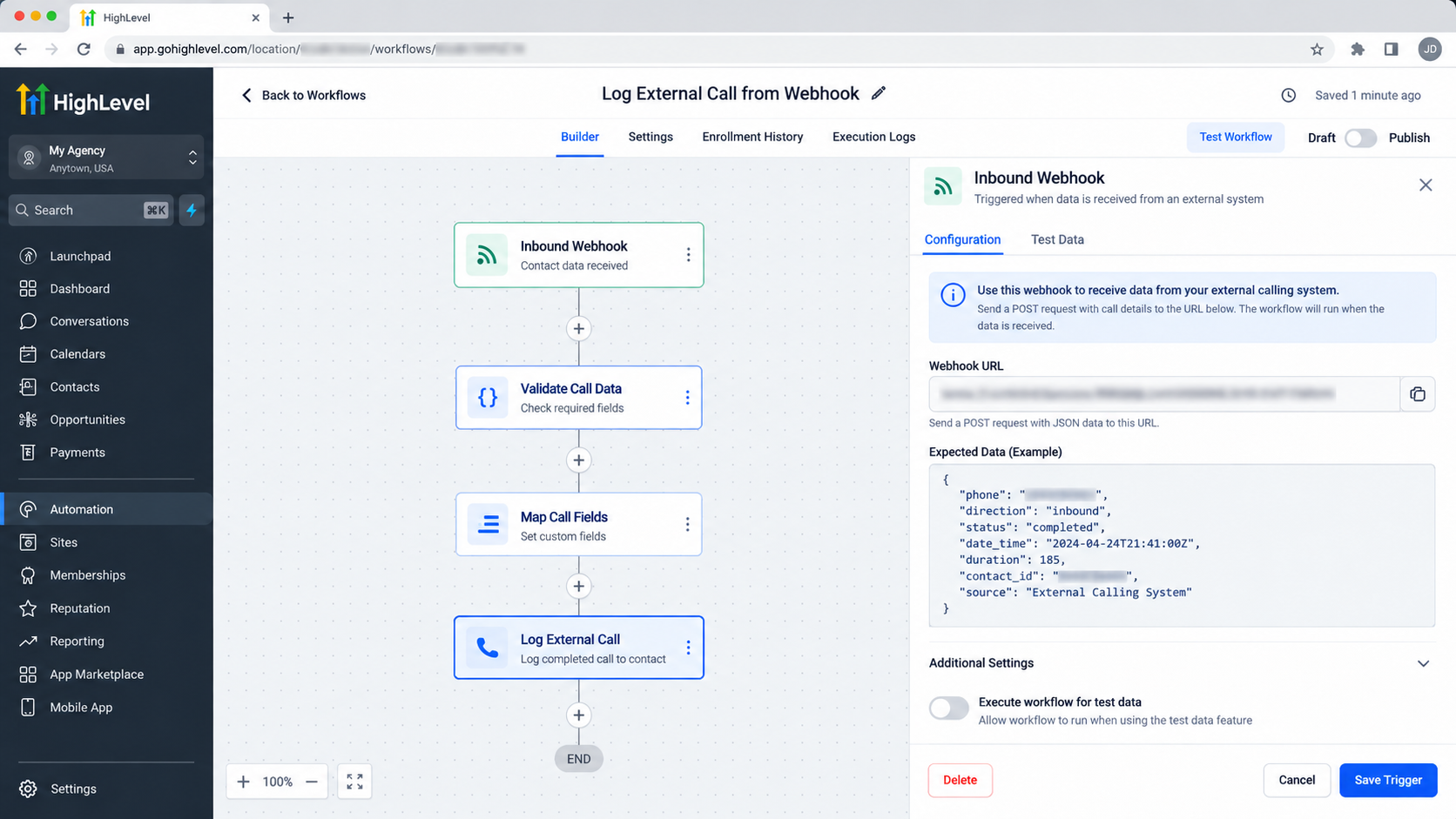Switch to the Builder tab
Screen dimensions: 1456x819
[x=580, y=137]
